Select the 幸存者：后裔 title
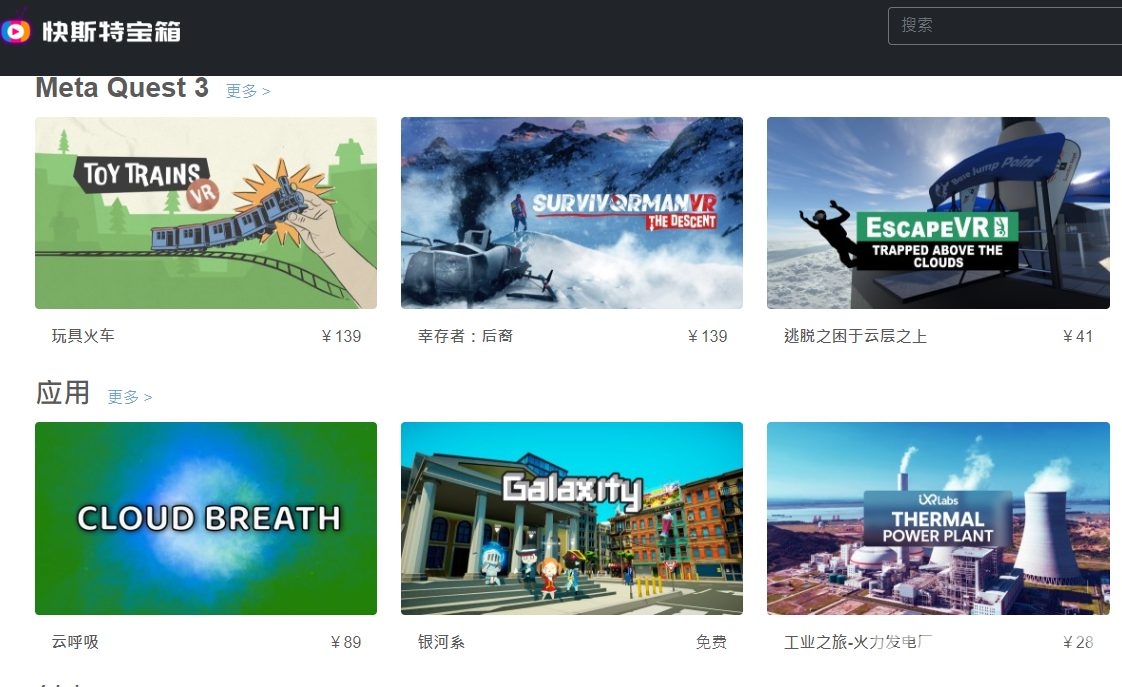The width and height of the screenshot is (1122, 687). click(x=465, y=336)
